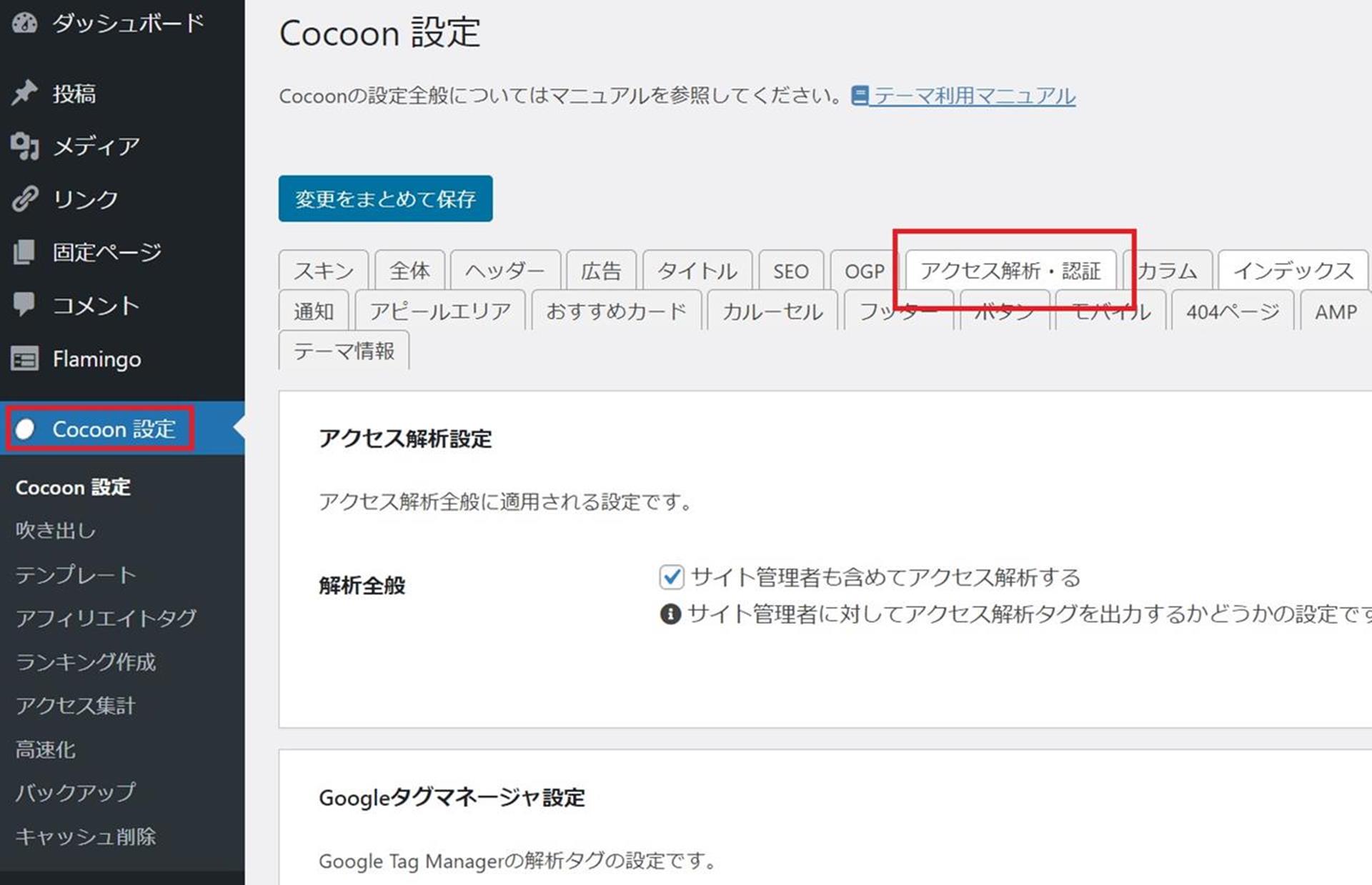Click the manual book icon beside link
Image resolution: width=1372 pixels, height=885 pixels.
860,95
